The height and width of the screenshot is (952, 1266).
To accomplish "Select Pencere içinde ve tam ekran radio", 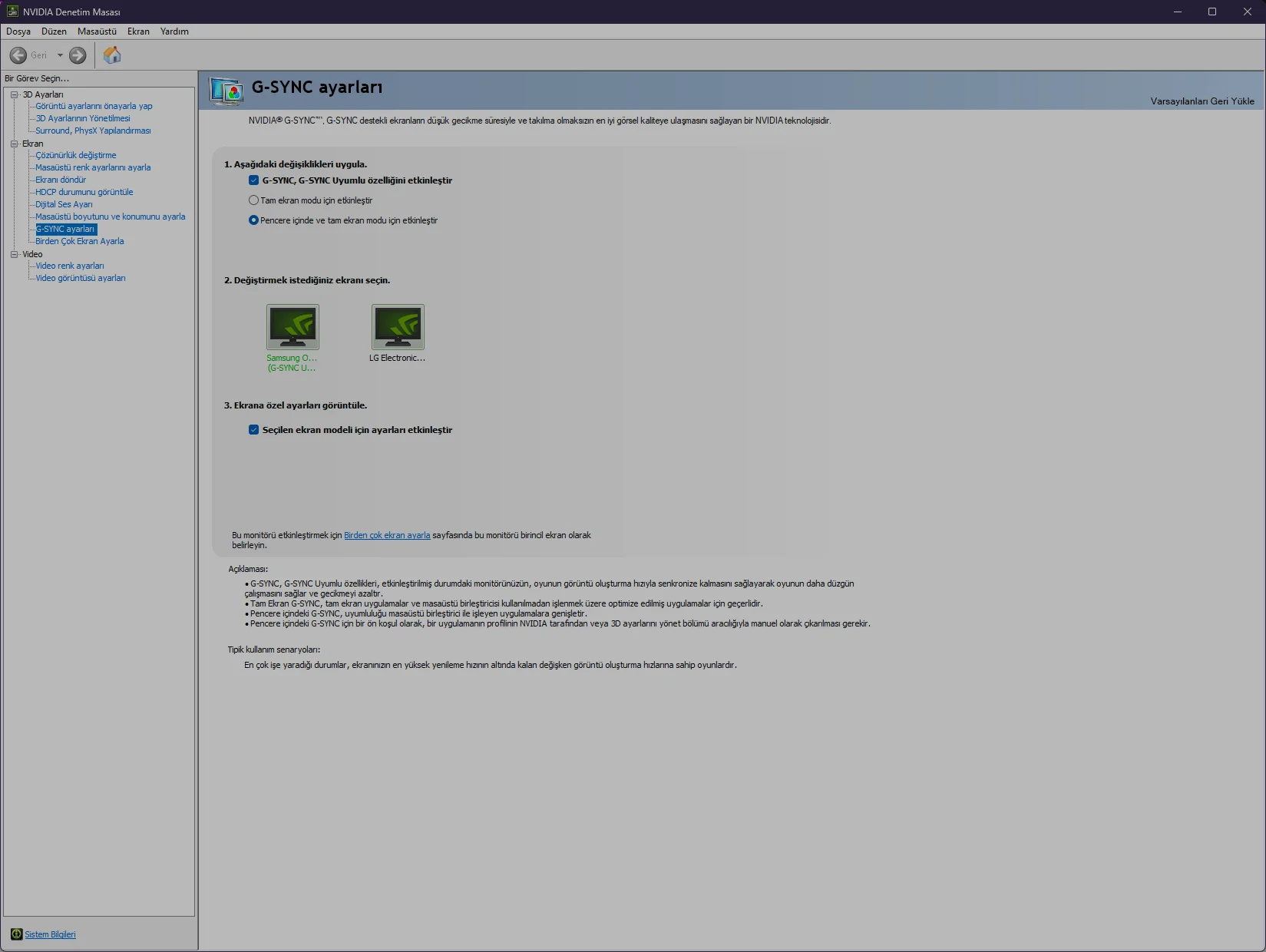I will coord(253,220).
